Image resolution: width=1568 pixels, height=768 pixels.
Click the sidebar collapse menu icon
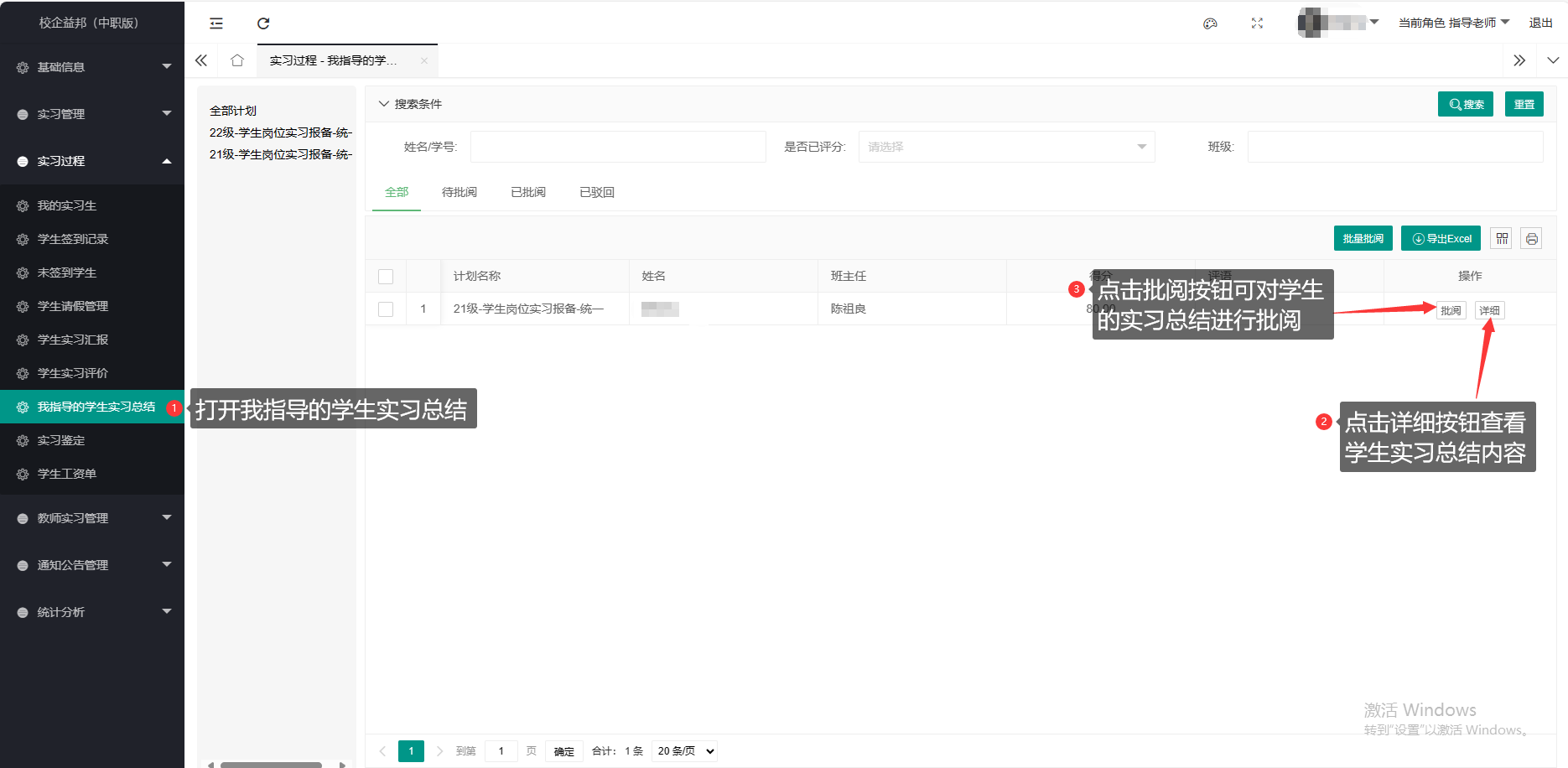point(216,23)
